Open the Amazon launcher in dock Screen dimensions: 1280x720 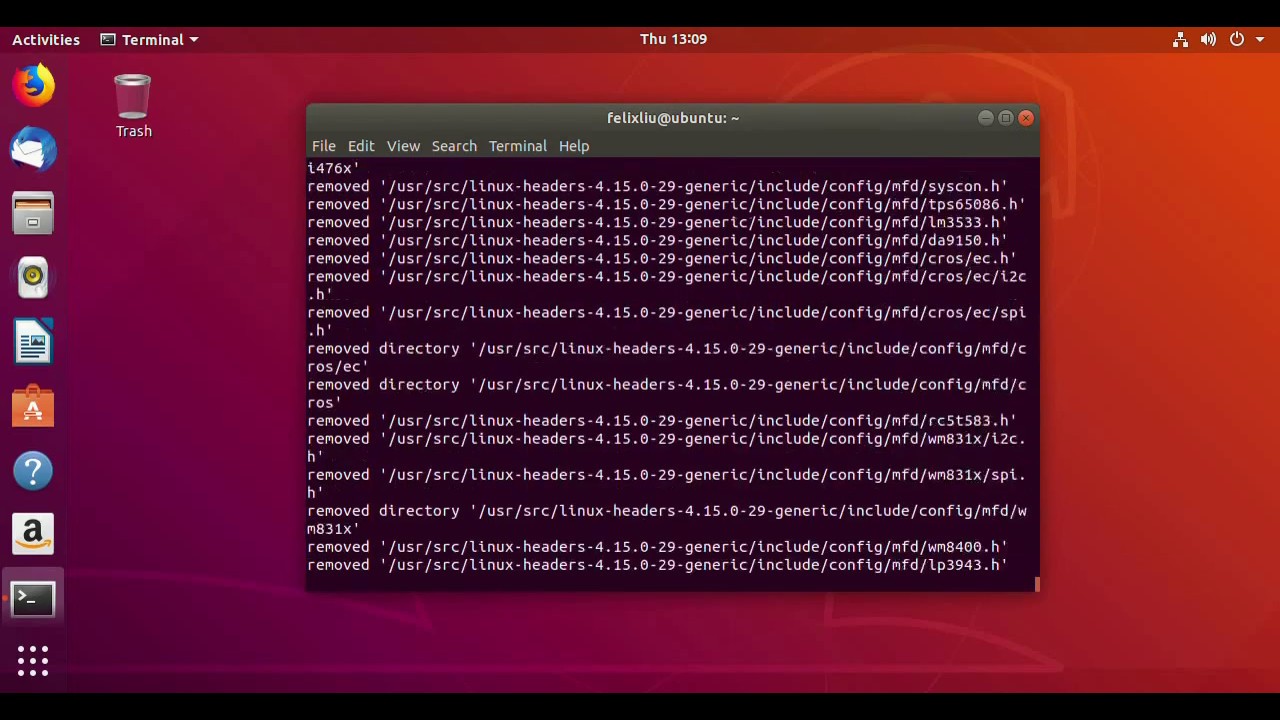tap(33, 534)
